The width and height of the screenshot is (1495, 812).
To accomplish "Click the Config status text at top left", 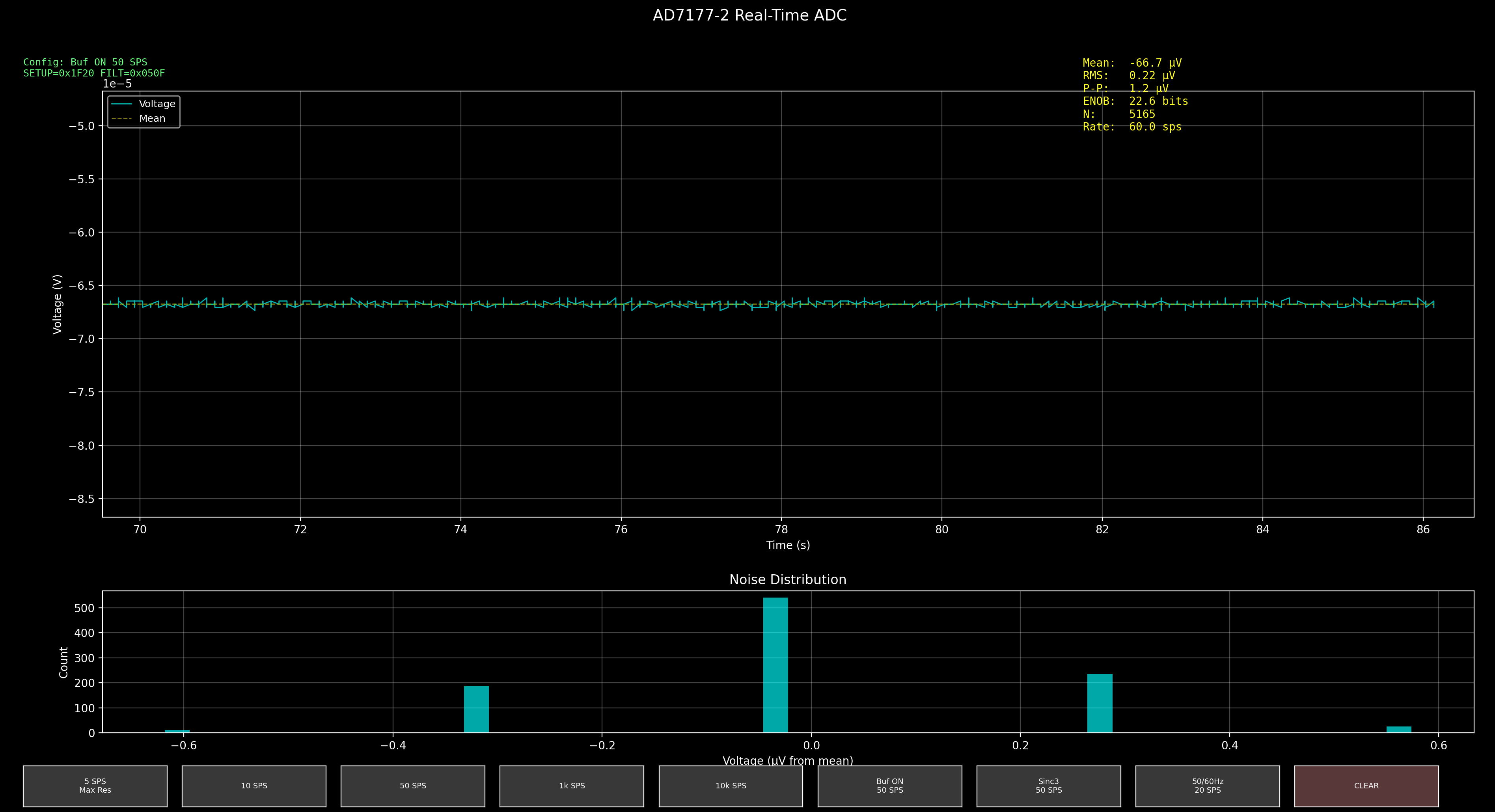I will point(85,62).
